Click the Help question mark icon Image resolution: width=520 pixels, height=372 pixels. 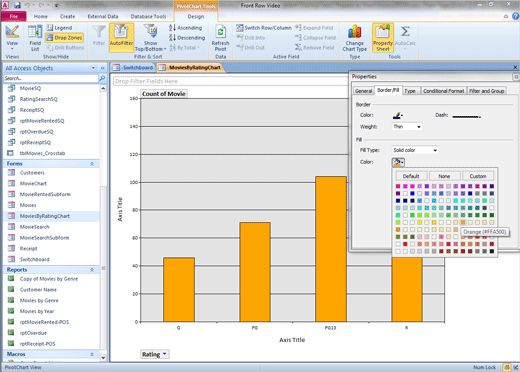click(x=516, y=16)
